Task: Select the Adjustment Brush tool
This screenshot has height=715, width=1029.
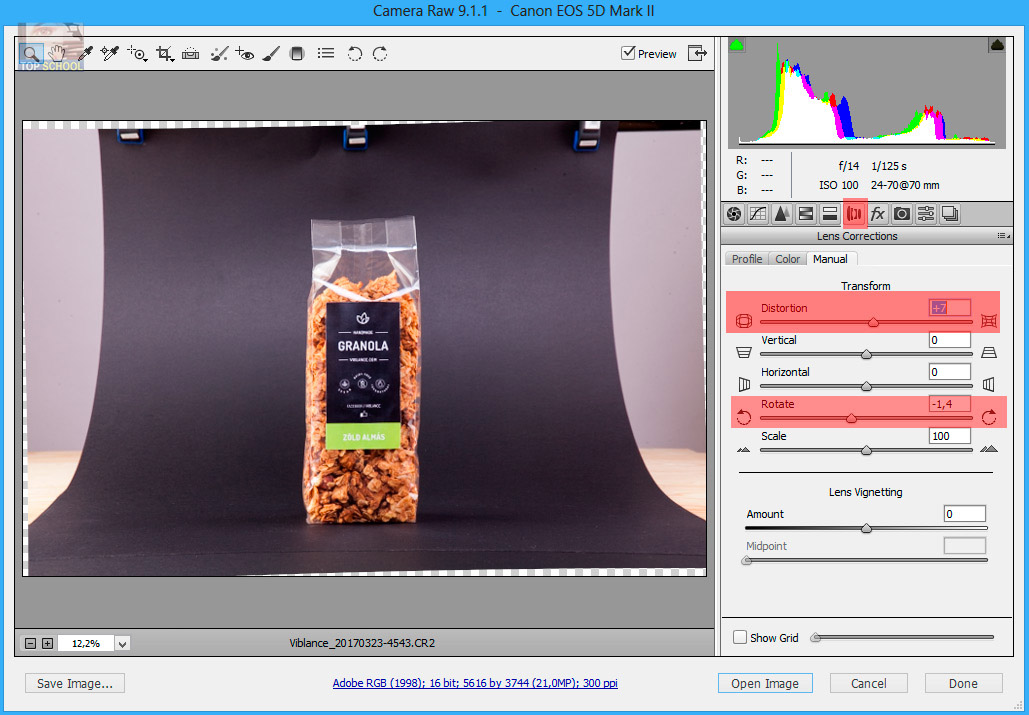Action: [271, 54]
